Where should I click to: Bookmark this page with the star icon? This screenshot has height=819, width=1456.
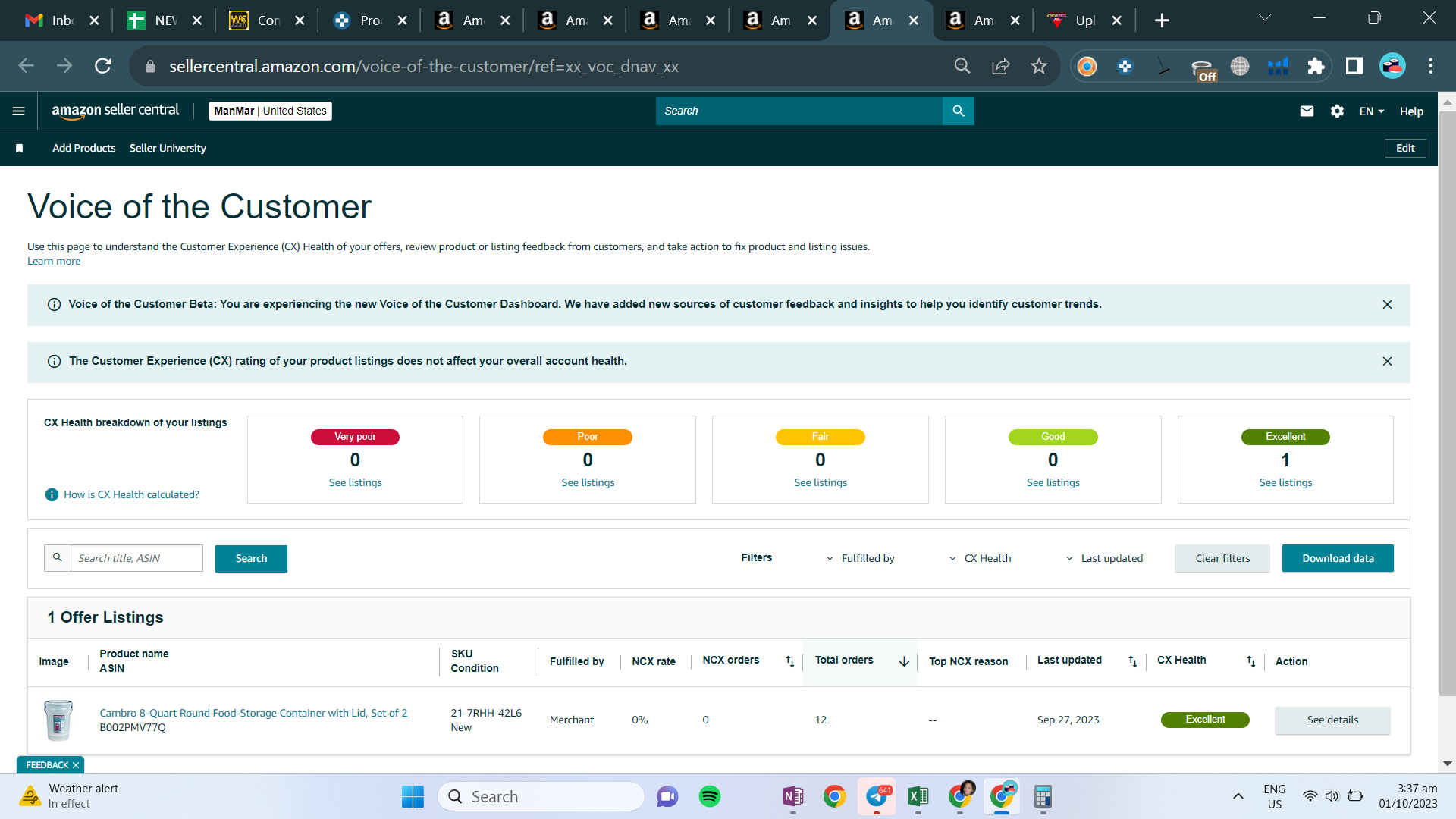pos(1039,66)
